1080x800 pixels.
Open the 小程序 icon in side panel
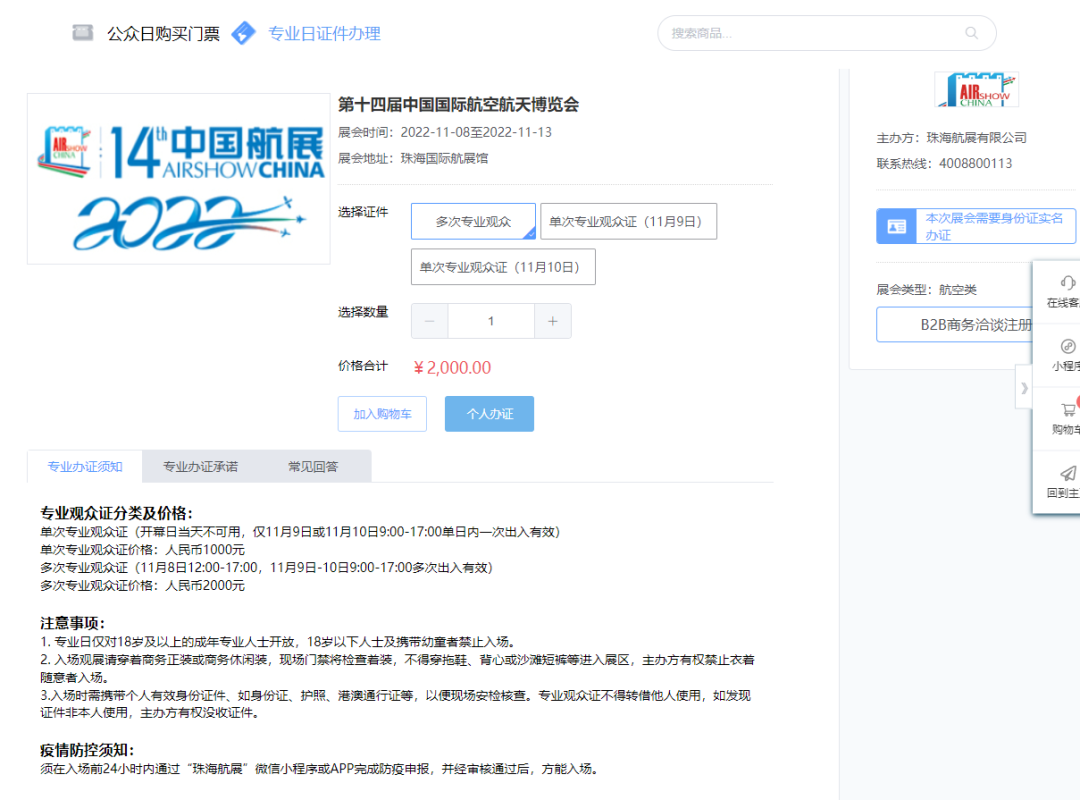coord(1068,346)
